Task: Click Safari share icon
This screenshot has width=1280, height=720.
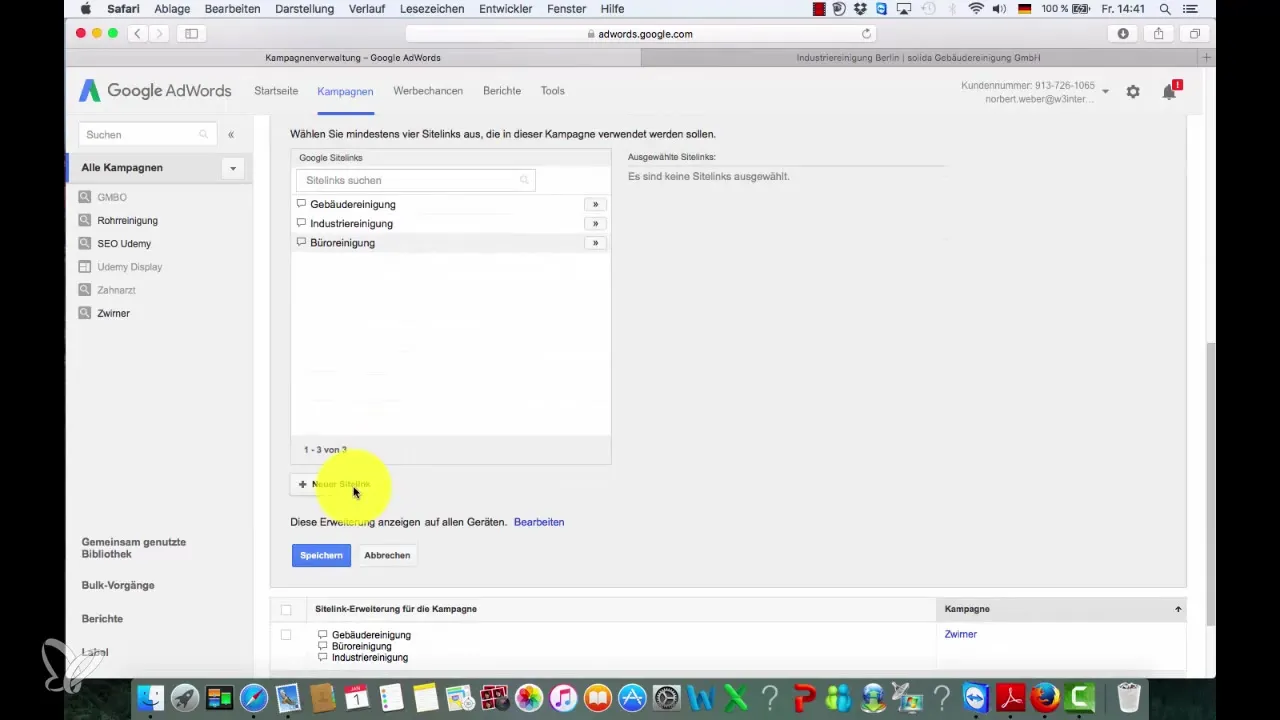Action: [x=1158, y=33]
